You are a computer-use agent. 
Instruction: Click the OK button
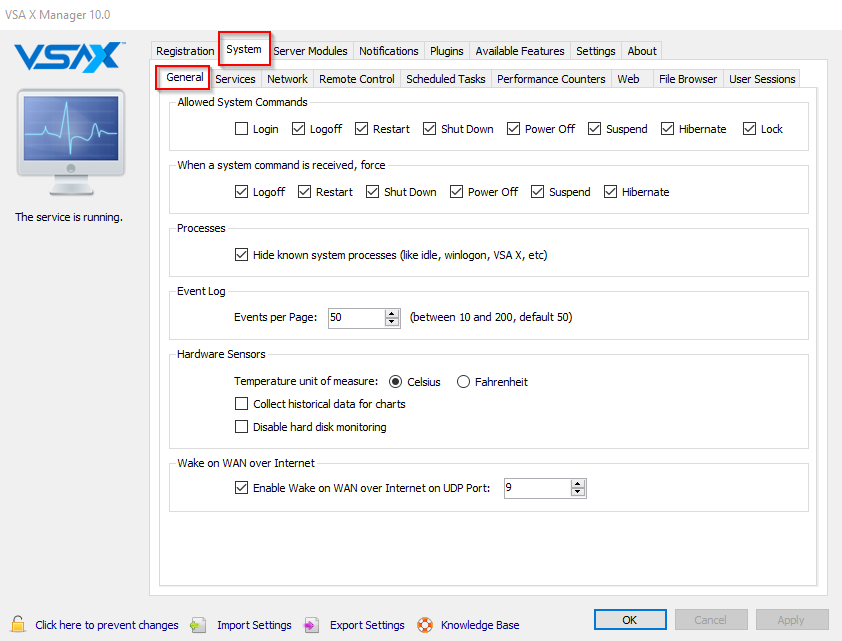click(630, 620)
